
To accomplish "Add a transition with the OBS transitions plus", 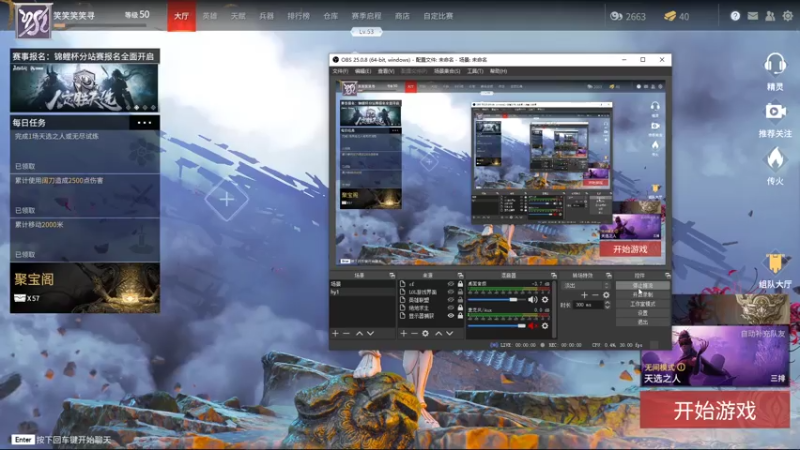I will 584,295.
